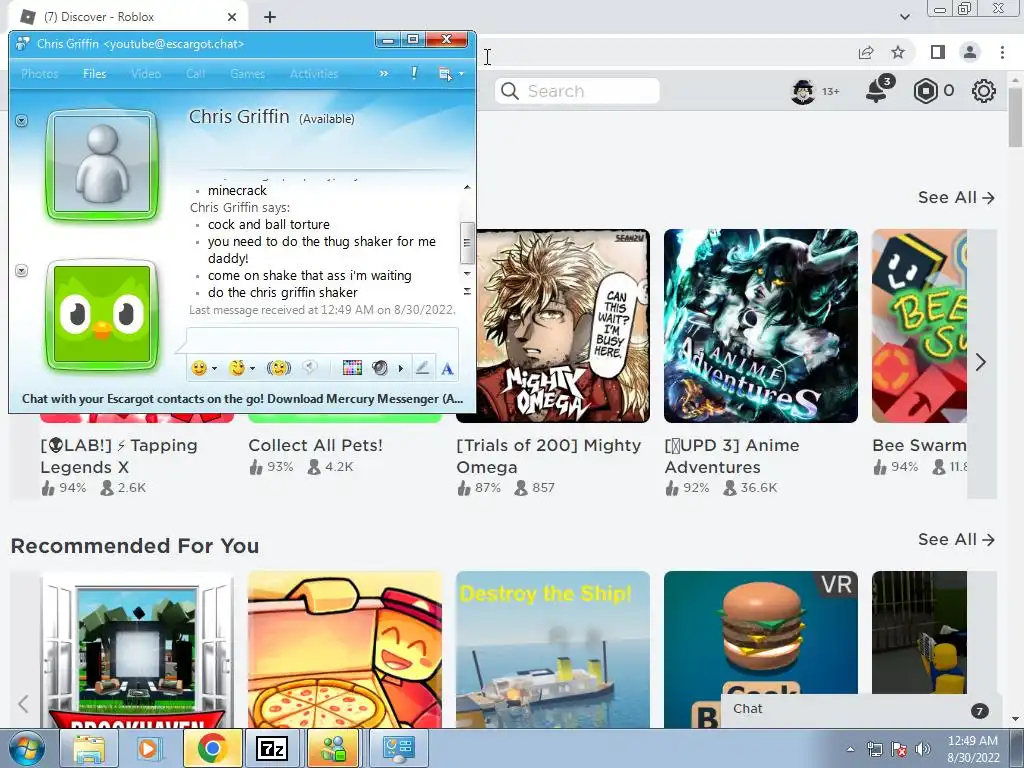Open the VR burger game thumbnail
The width and height of the screenshot is (1024, 768).
(761, 632)
